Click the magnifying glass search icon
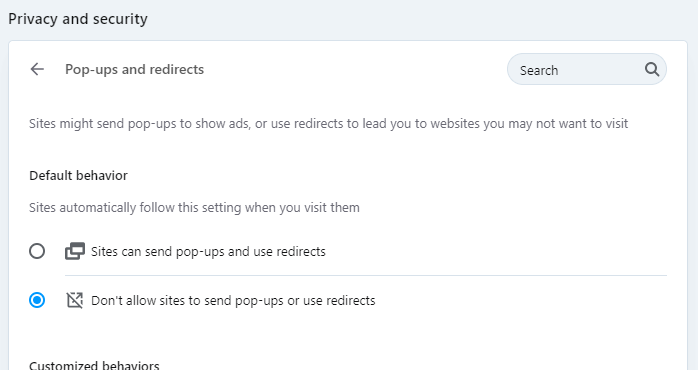The height and width of the screenshot is (370, 698). click(652, 69)
